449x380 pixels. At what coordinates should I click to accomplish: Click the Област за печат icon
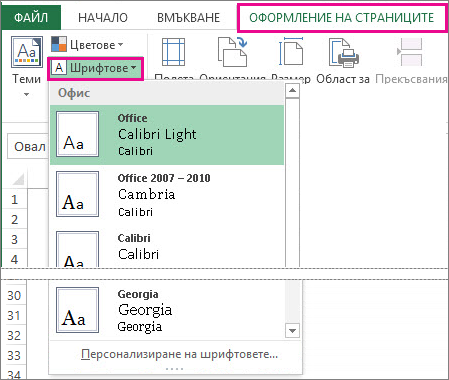click(x=343, y=53)
